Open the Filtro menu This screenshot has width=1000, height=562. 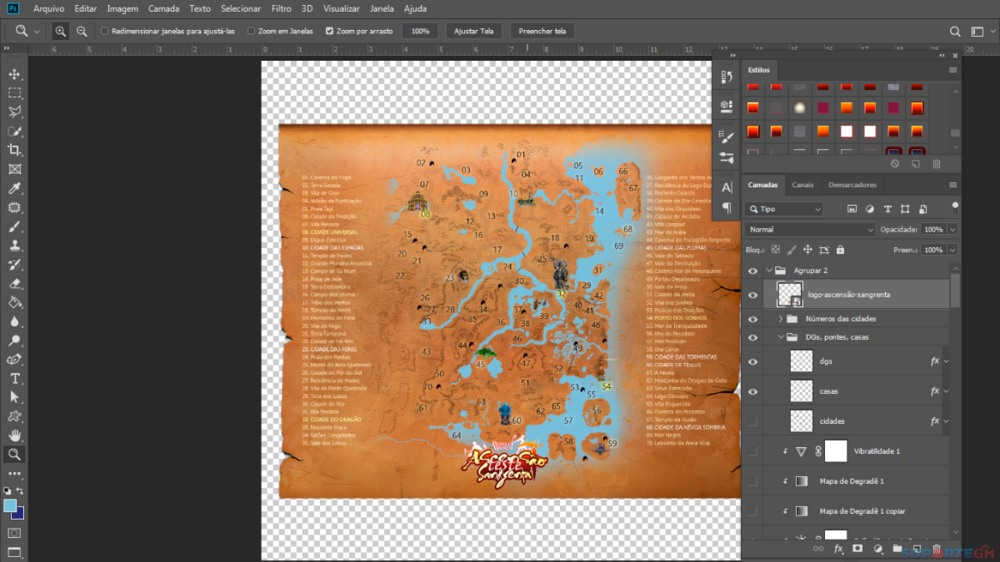pyautogui.click(x=282, y=8)
